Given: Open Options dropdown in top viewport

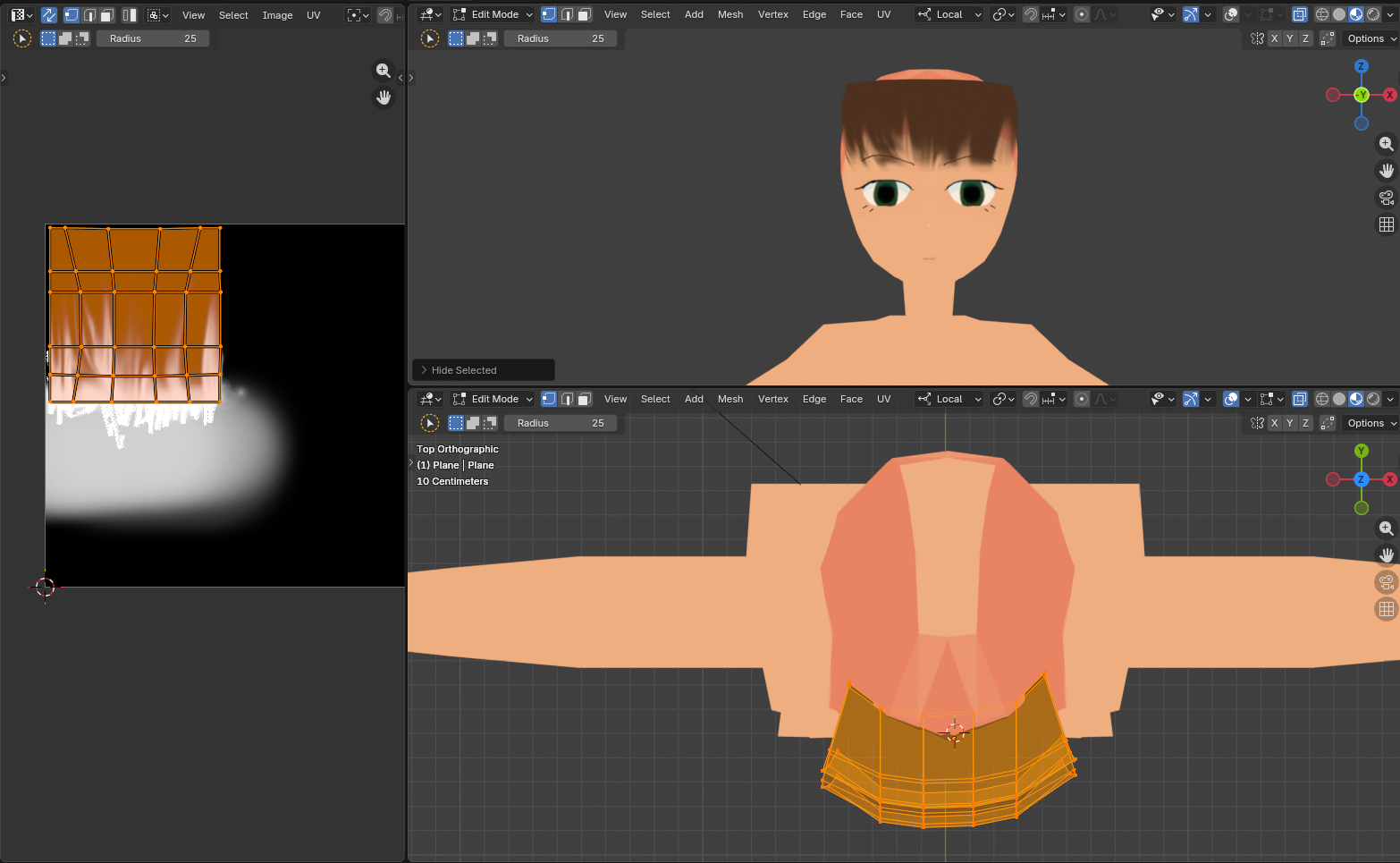Looking at the screenshot, I should pyautogui.click(x=1370, y=38).
